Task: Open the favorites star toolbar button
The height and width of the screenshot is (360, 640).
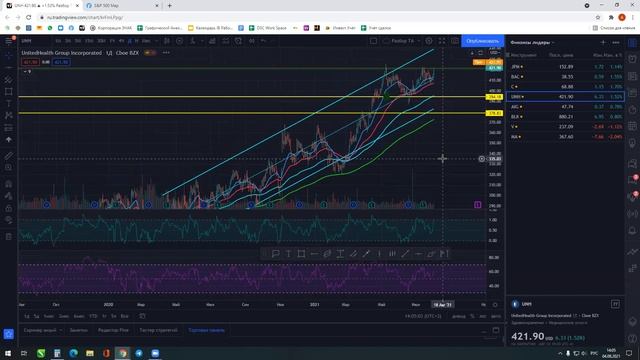Action: click(9, 334)
